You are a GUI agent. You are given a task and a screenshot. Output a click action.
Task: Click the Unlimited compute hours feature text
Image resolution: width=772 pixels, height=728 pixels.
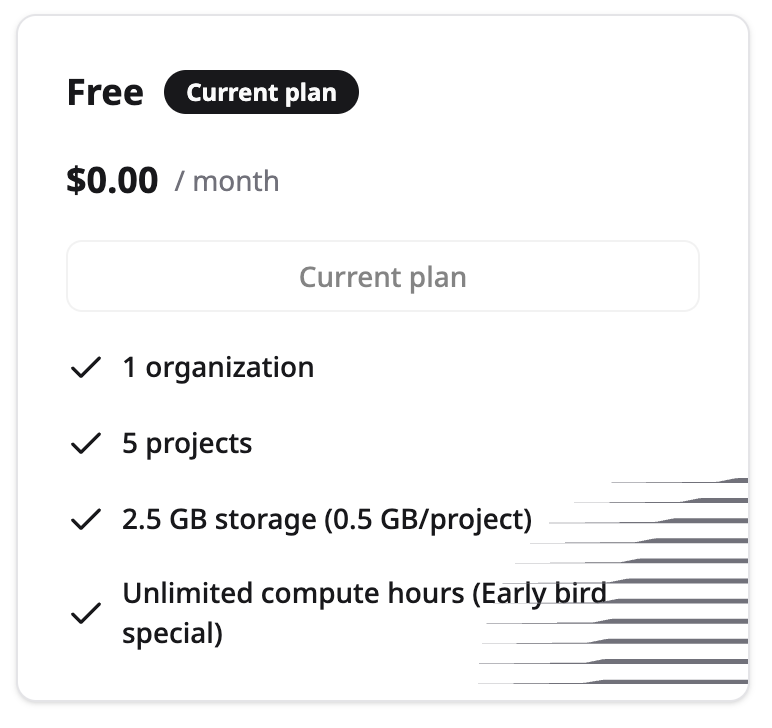(x=364, y=613)
